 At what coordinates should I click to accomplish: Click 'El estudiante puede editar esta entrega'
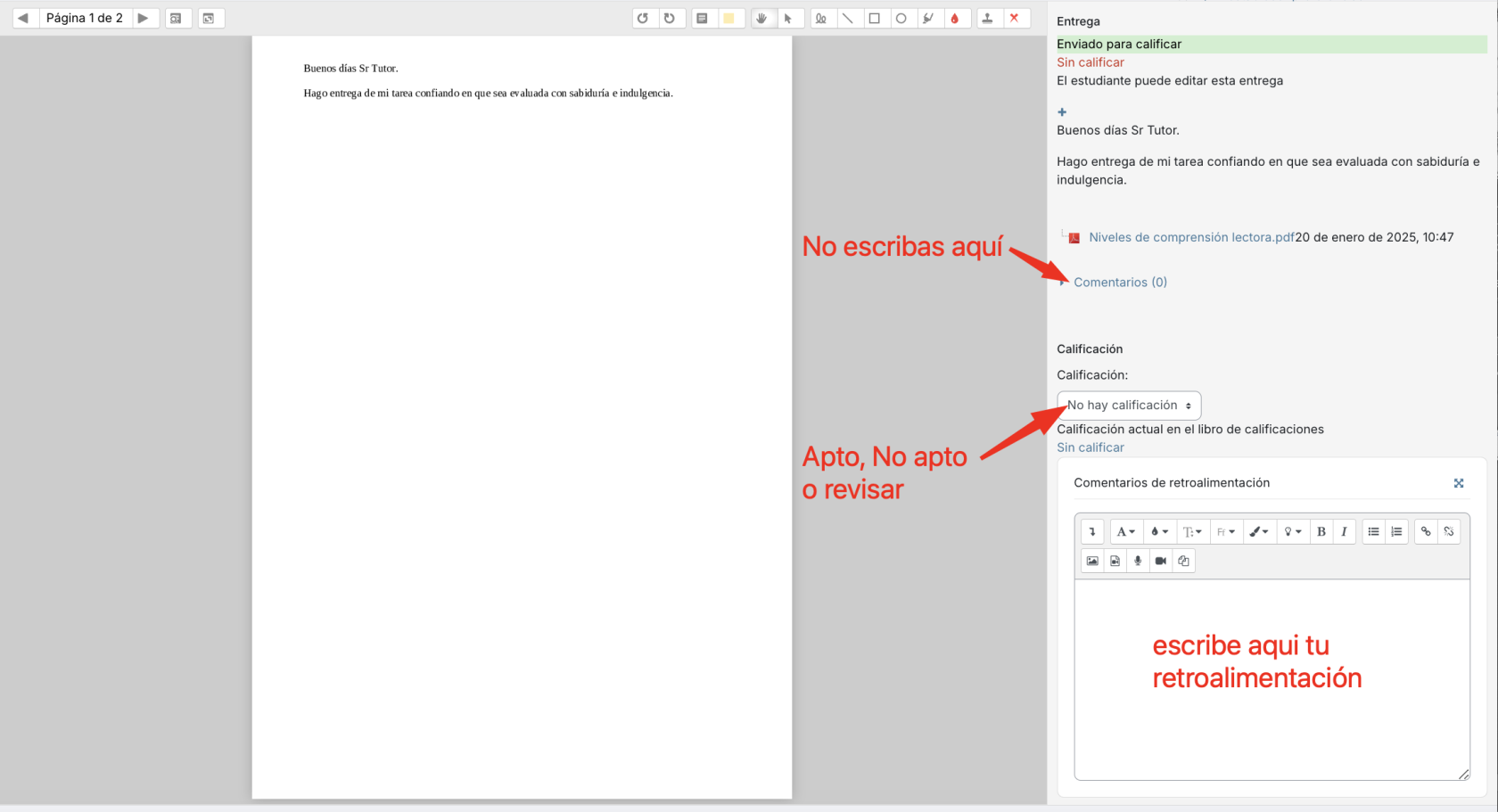coord(1170,80)
